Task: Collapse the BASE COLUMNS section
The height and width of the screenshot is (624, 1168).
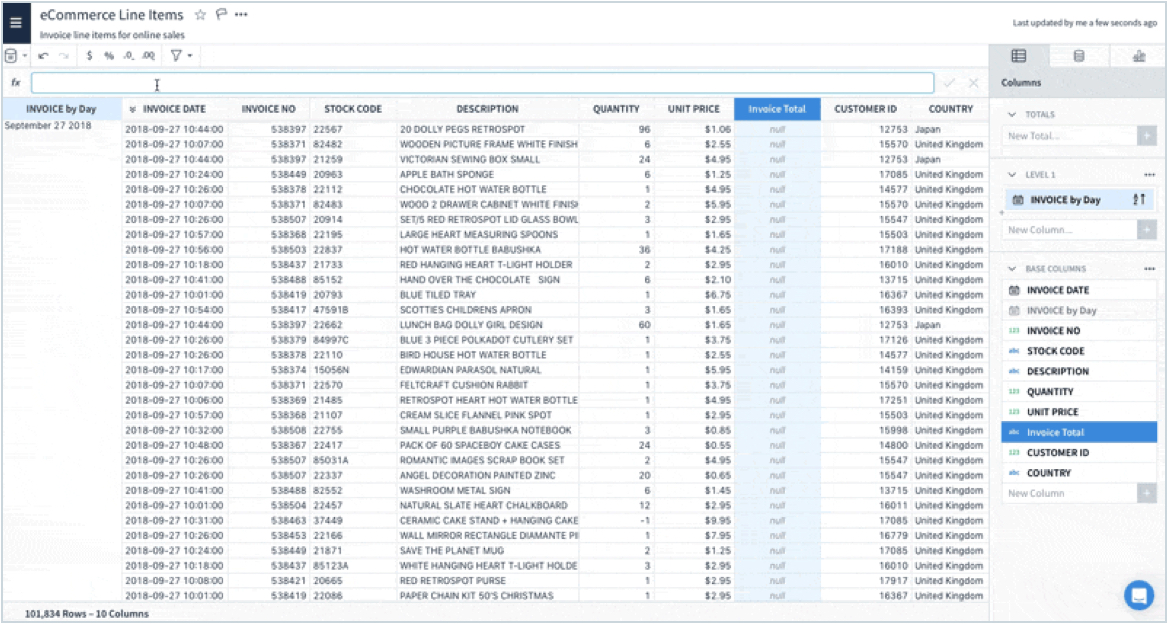Action: pos(1012,268)
